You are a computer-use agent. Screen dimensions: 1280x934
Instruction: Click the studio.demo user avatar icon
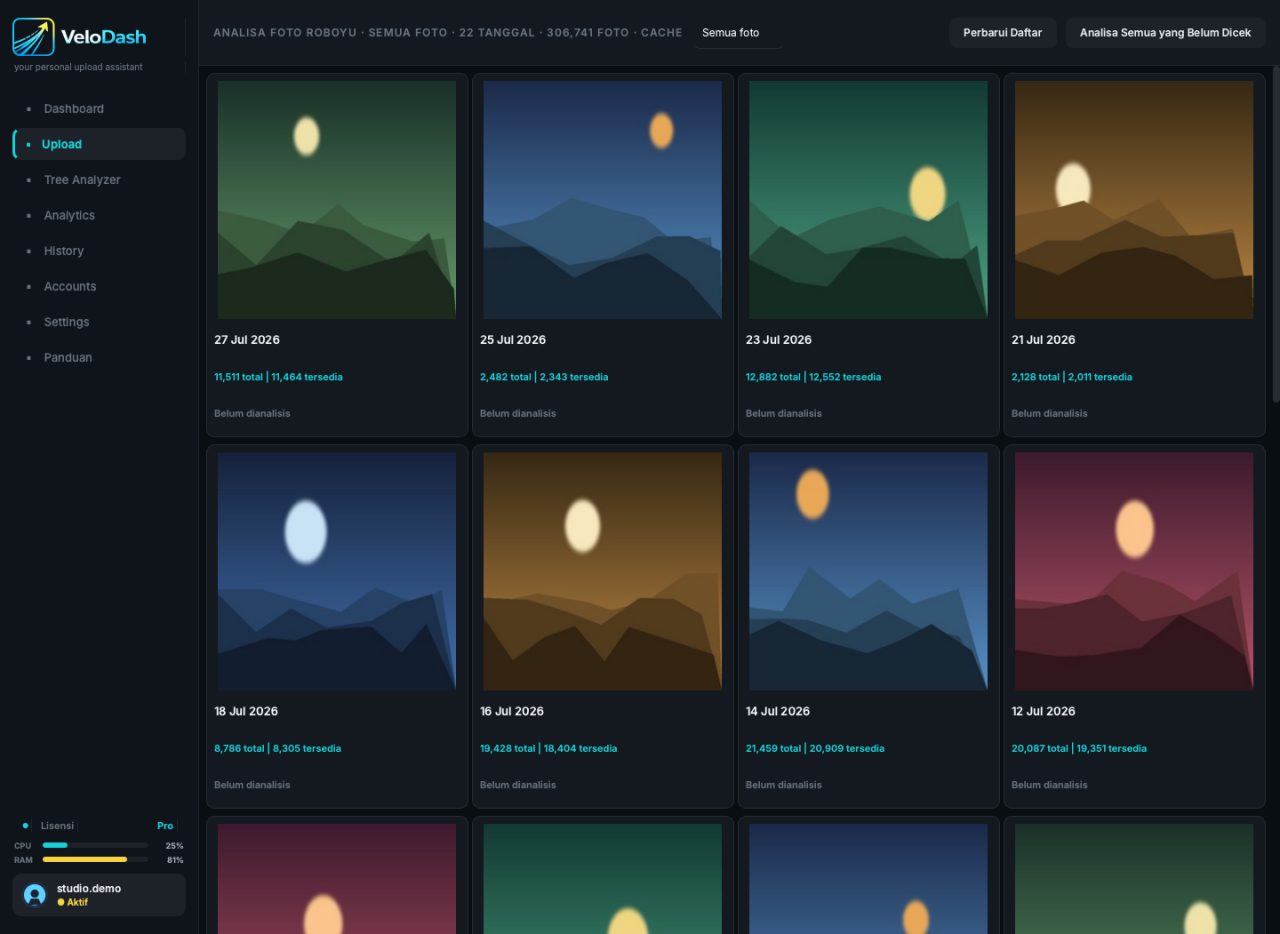point(35,895)
